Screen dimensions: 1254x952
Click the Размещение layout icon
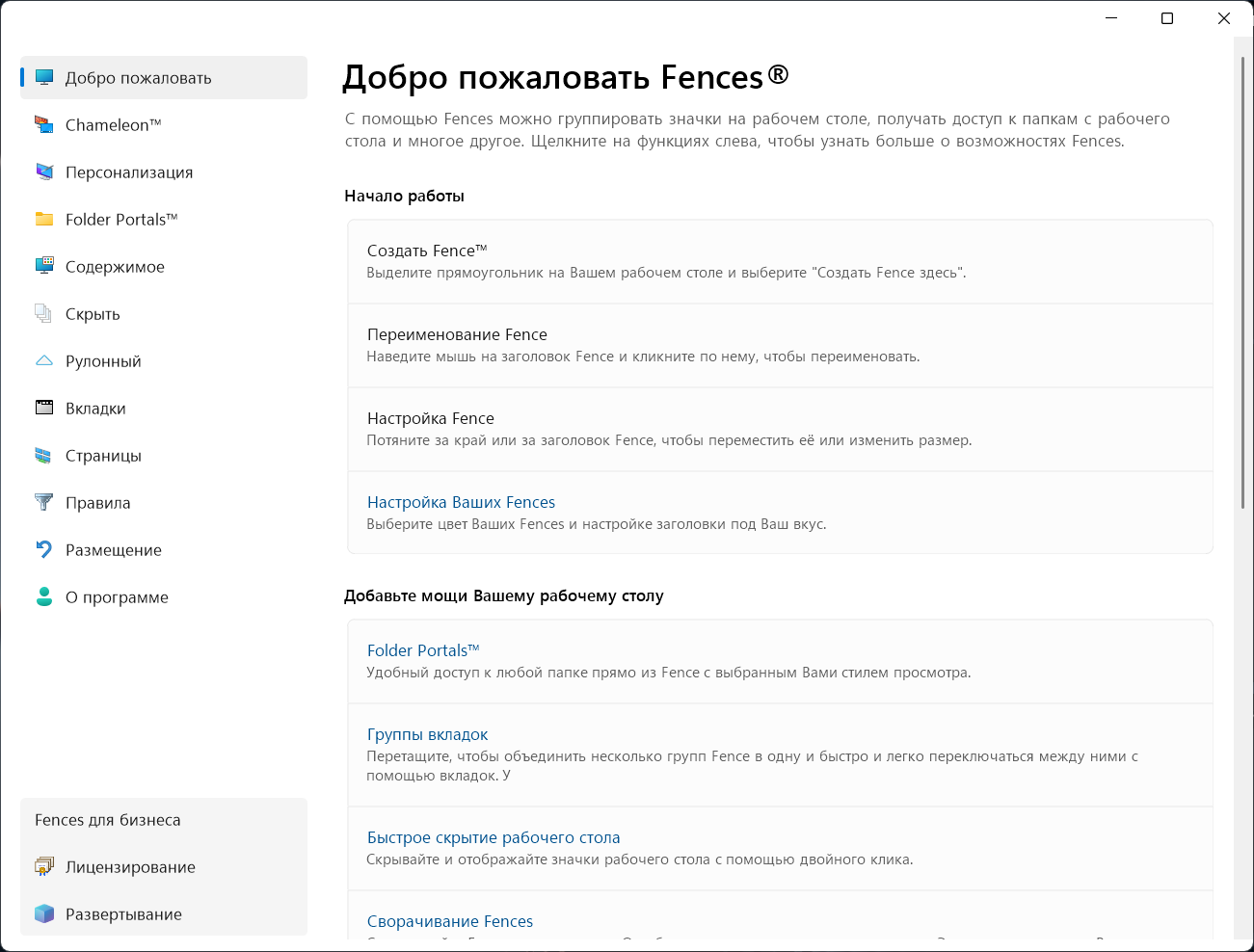pos(44,549)
